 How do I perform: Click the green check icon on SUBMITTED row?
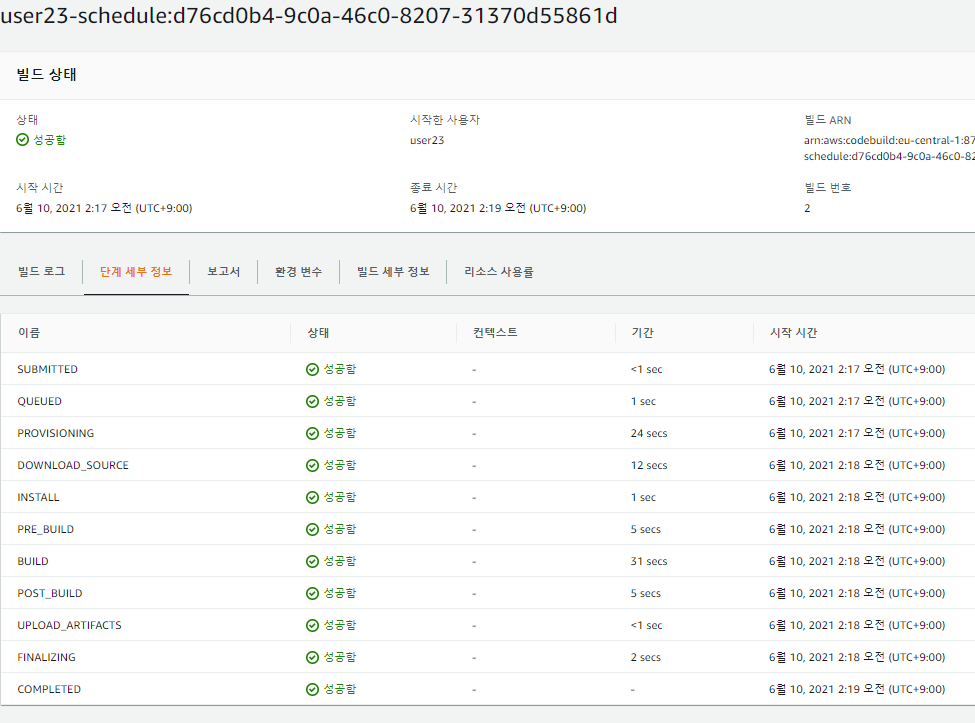coord(314,369)
